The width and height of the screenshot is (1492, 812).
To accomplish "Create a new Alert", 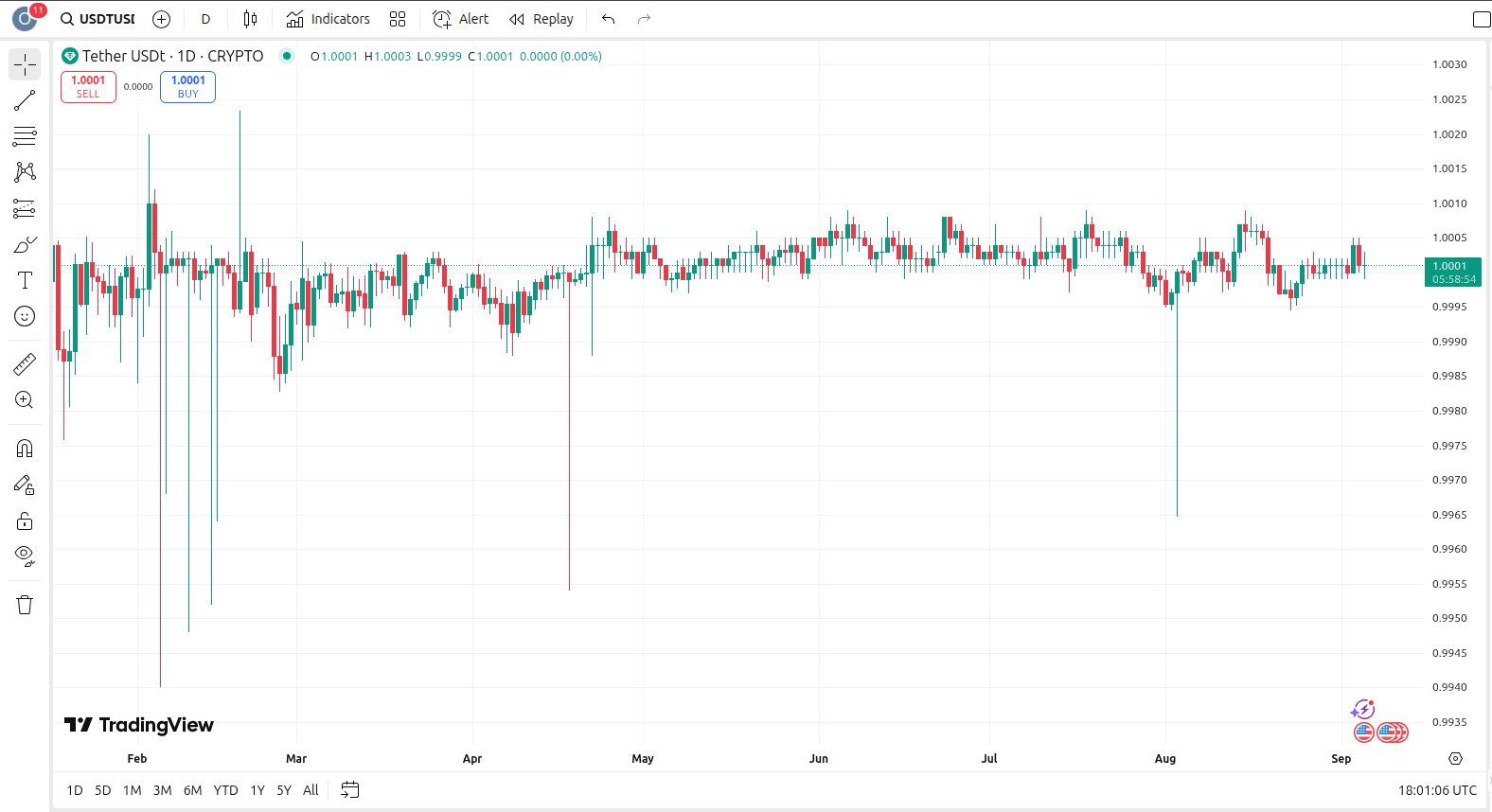I will pos(461,19).
